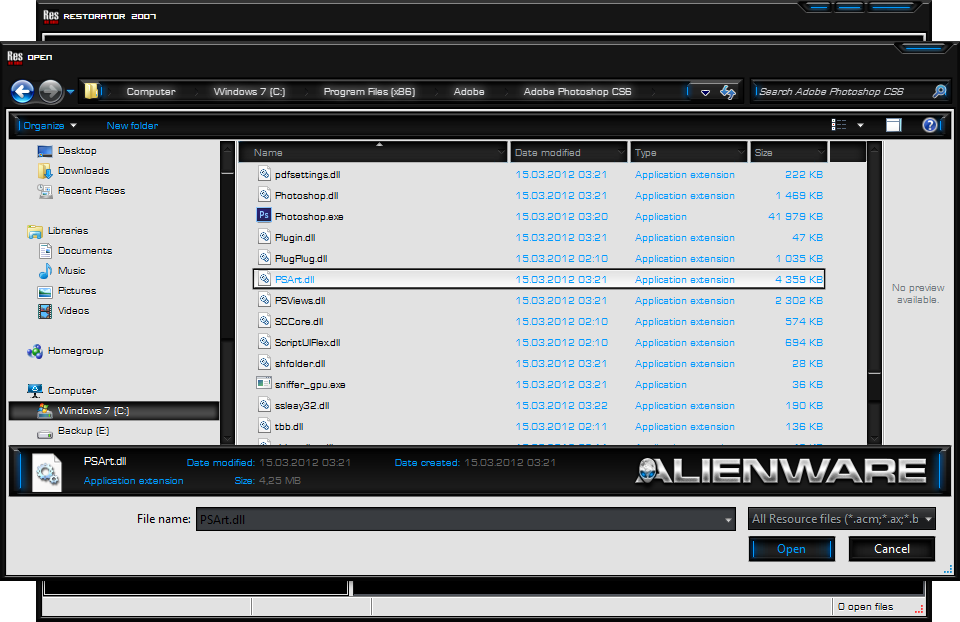
Task: Click the PlugPlug.dll file icon
Action: tap(264, 258)
